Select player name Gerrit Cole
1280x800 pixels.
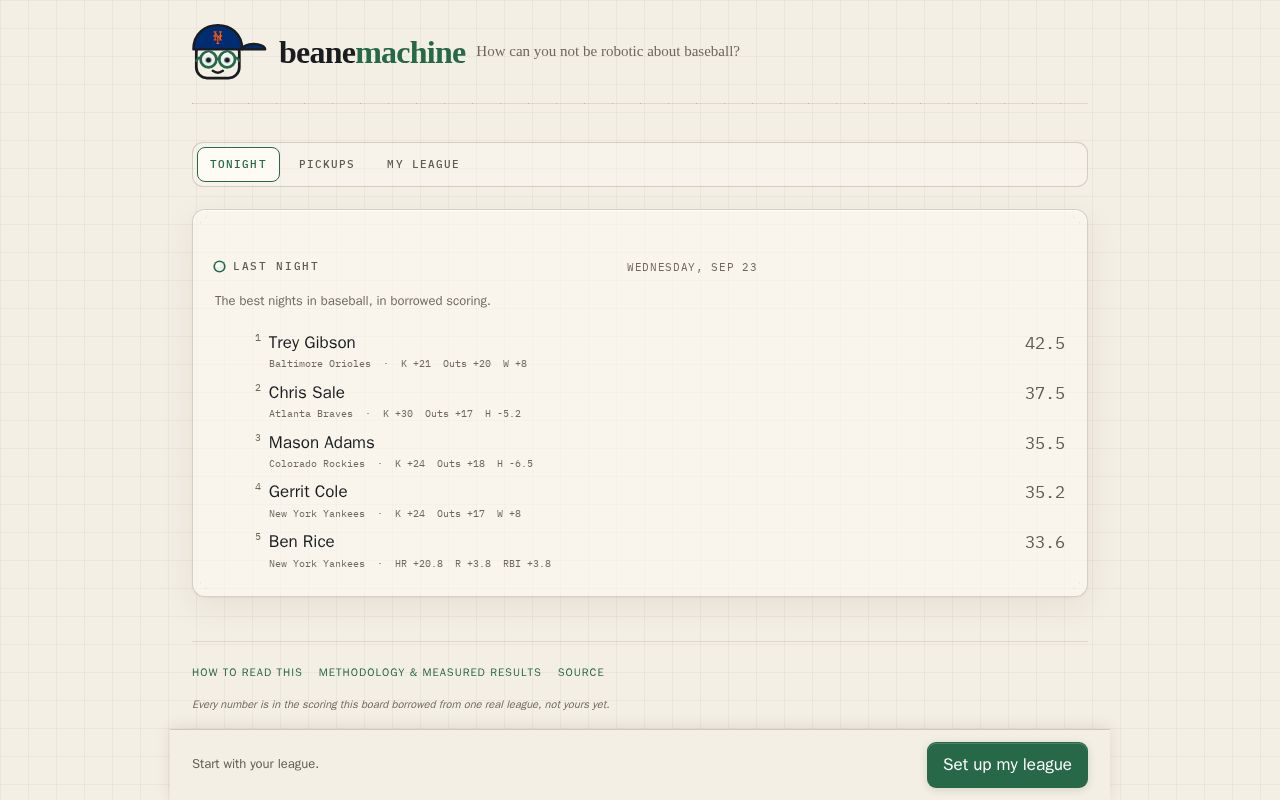[x=308, y=492]
